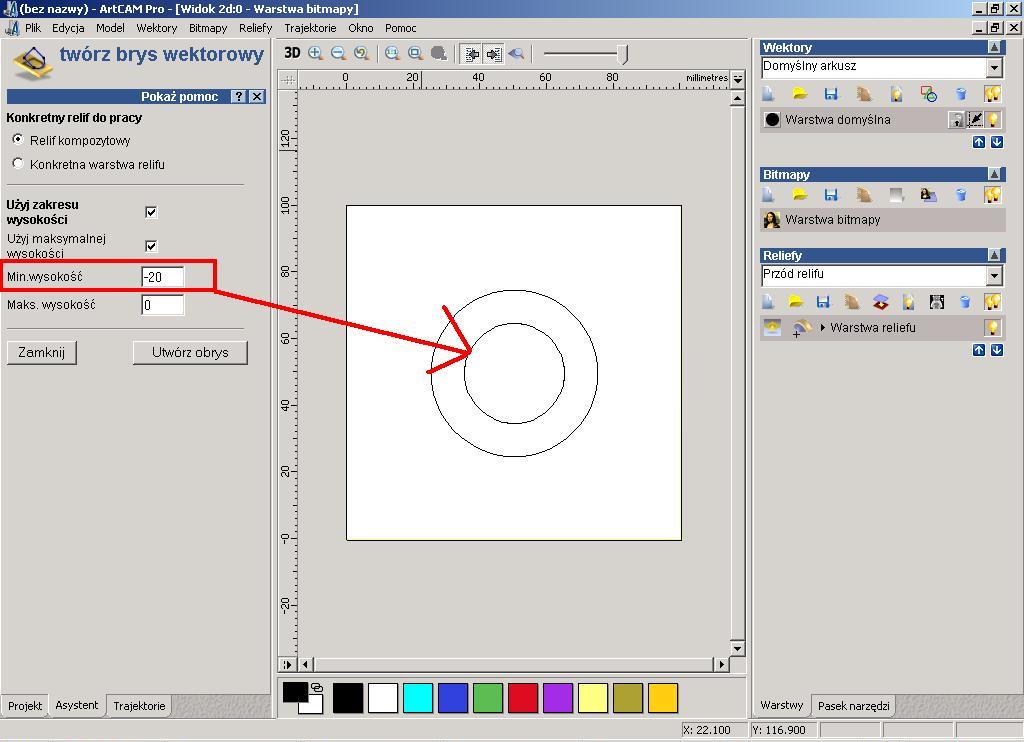Open the Wektory menu

point(157,28)
